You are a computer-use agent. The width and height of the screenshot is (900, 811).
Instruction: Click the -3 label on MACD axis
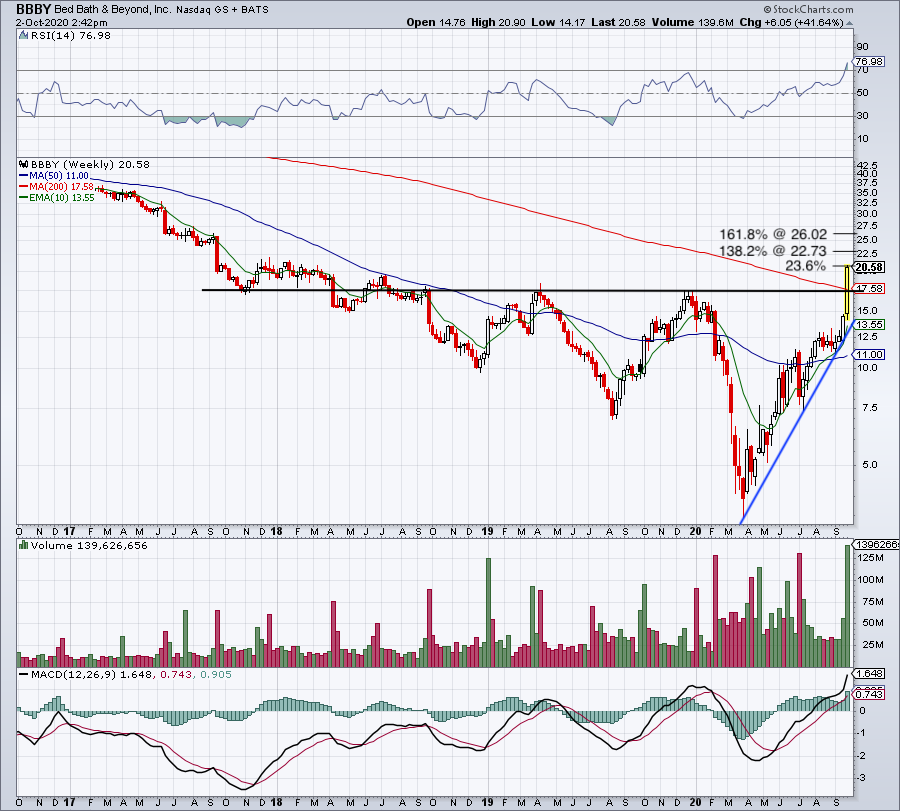click(x=861, y=778)
